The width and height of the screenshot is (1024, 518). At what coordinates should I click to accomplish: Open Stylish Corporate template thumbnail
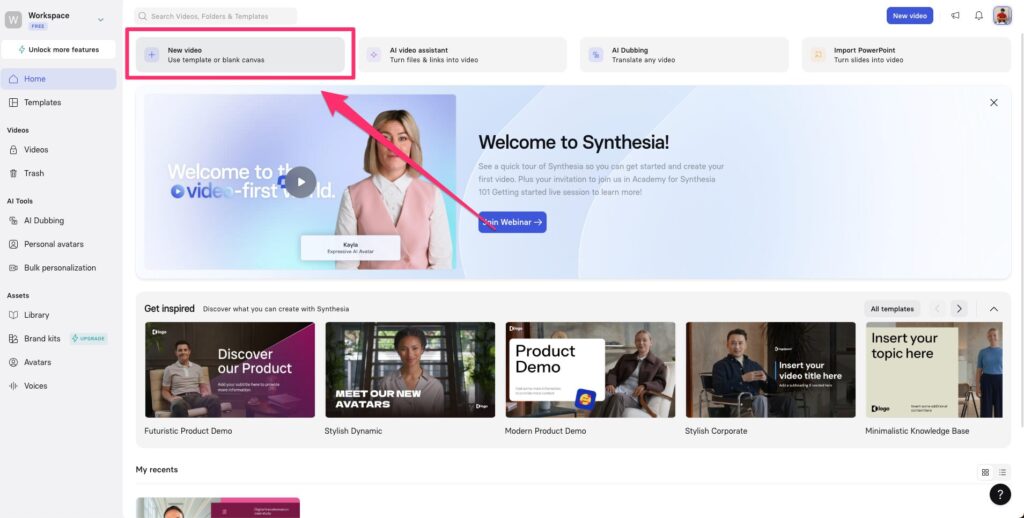click(x=771, y=370)
